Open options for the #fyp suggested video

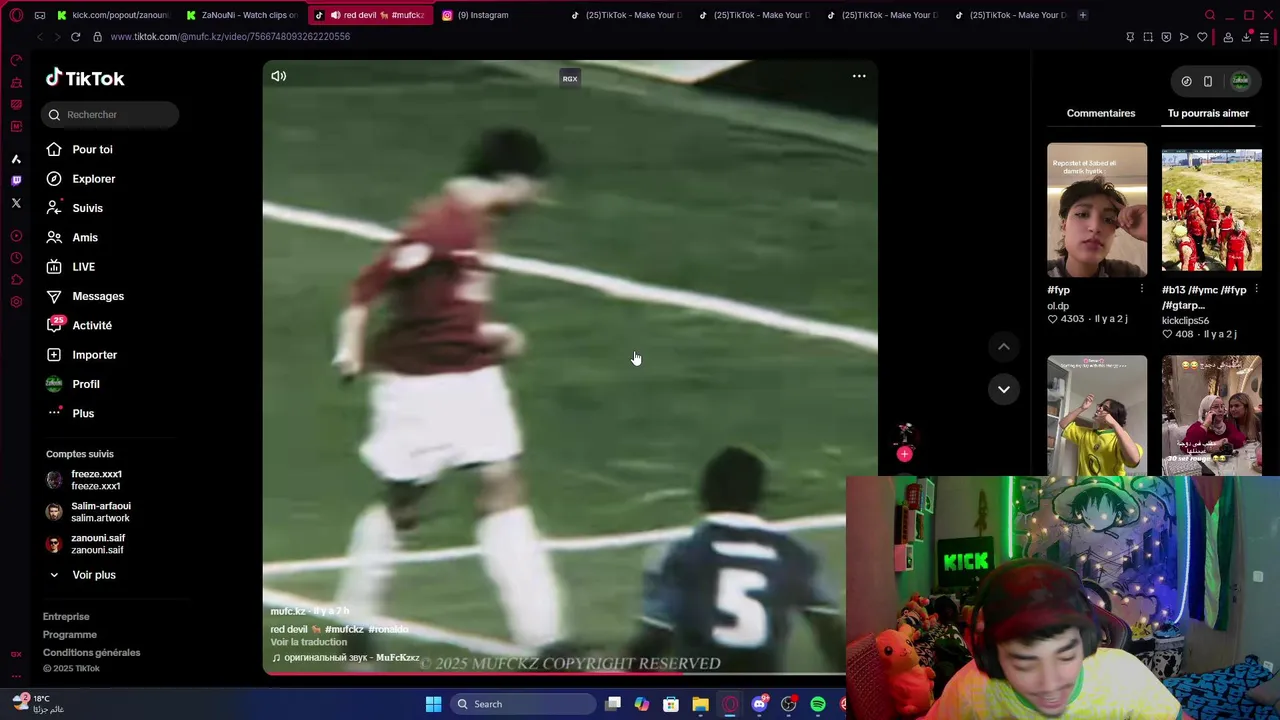1142,290
